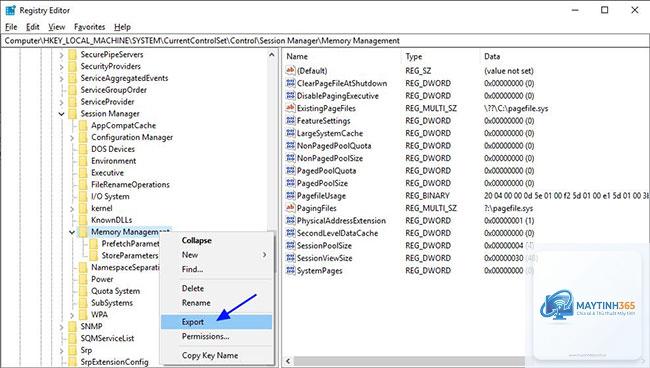Expand the SecurityProviders node
The image size is (650, 368).
(61, 66)
